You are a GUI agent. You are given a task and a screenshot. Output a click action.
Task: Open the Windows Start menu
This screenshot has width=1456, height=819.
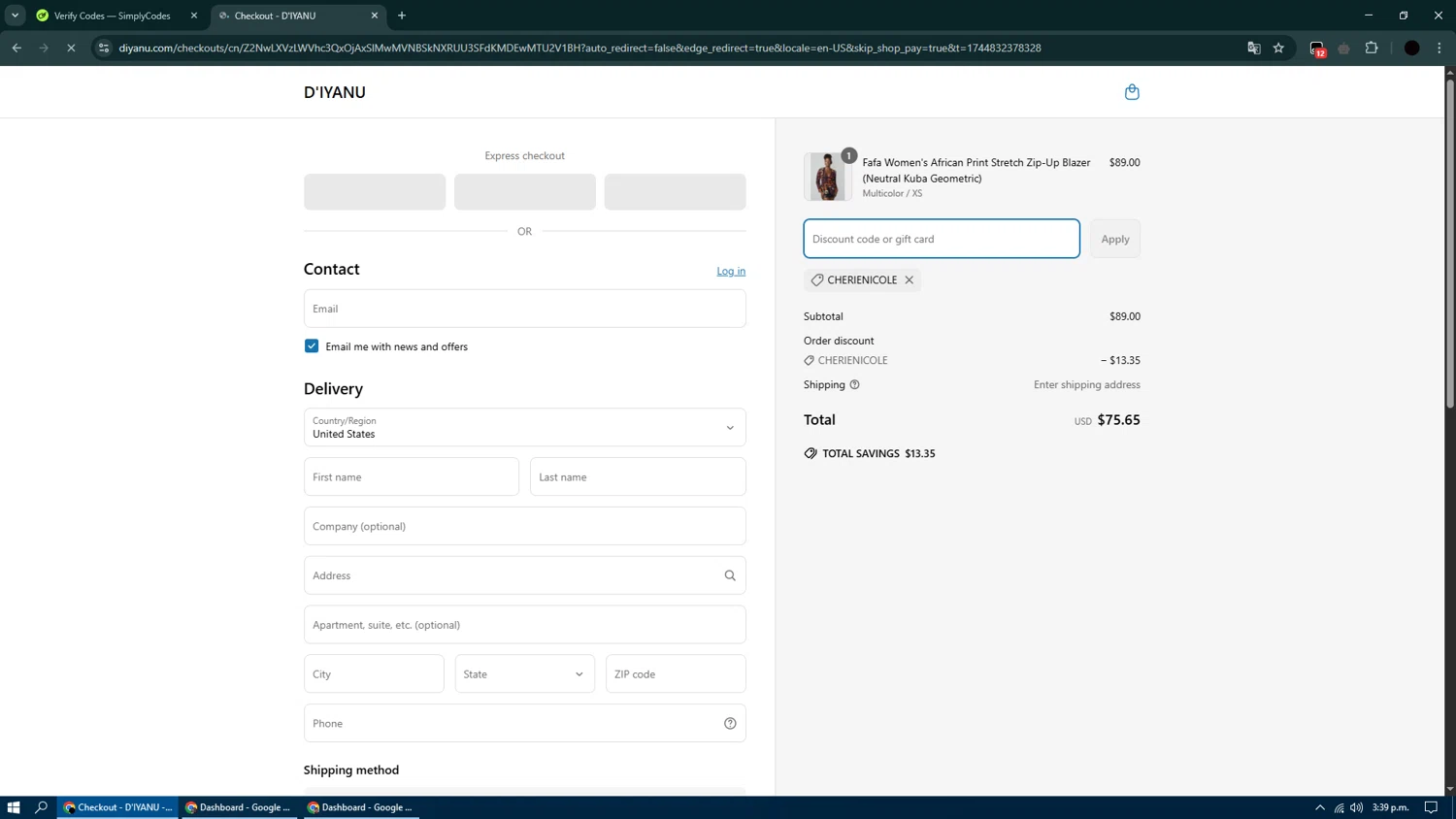(14, 807)
